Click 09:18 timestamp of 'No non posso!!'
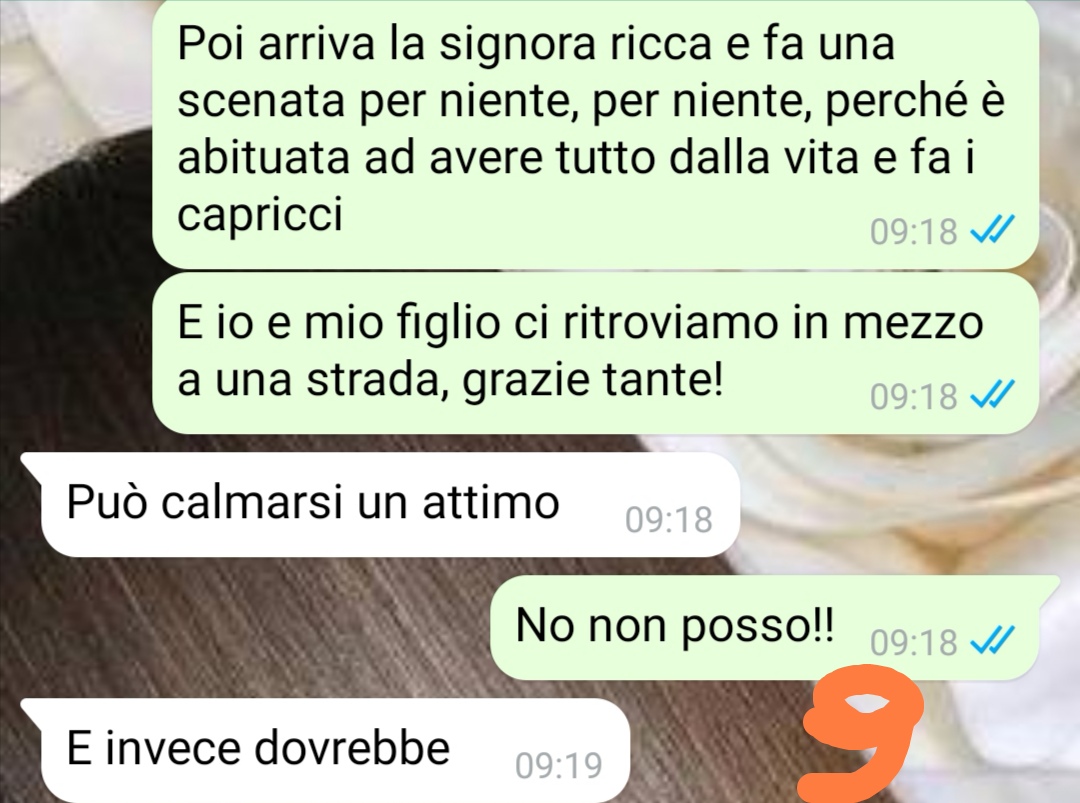Viewport: 1080px width, 803px height. [913, 642]
